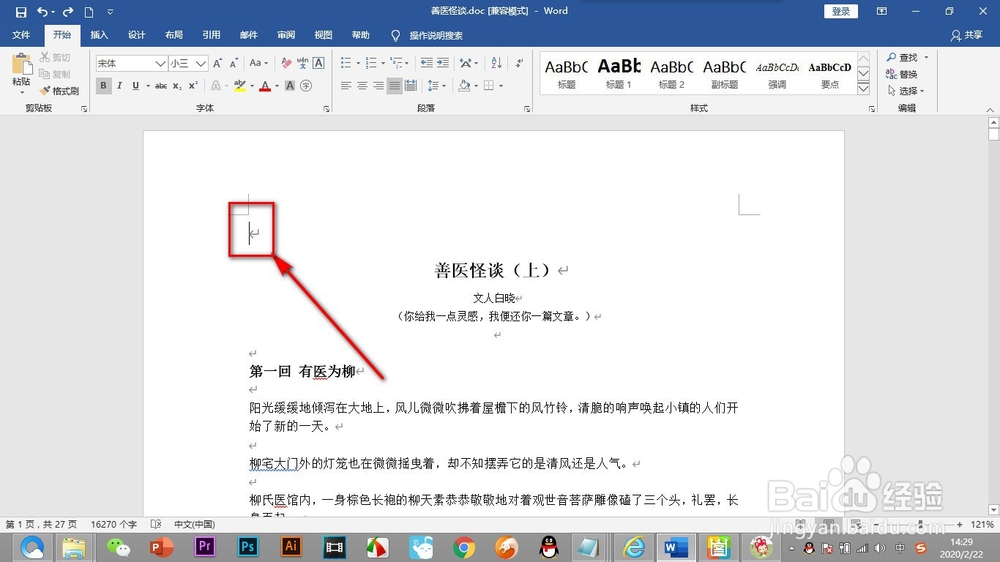Apply subscript formatting
1000x562 pixels.
tap(177, 85)
